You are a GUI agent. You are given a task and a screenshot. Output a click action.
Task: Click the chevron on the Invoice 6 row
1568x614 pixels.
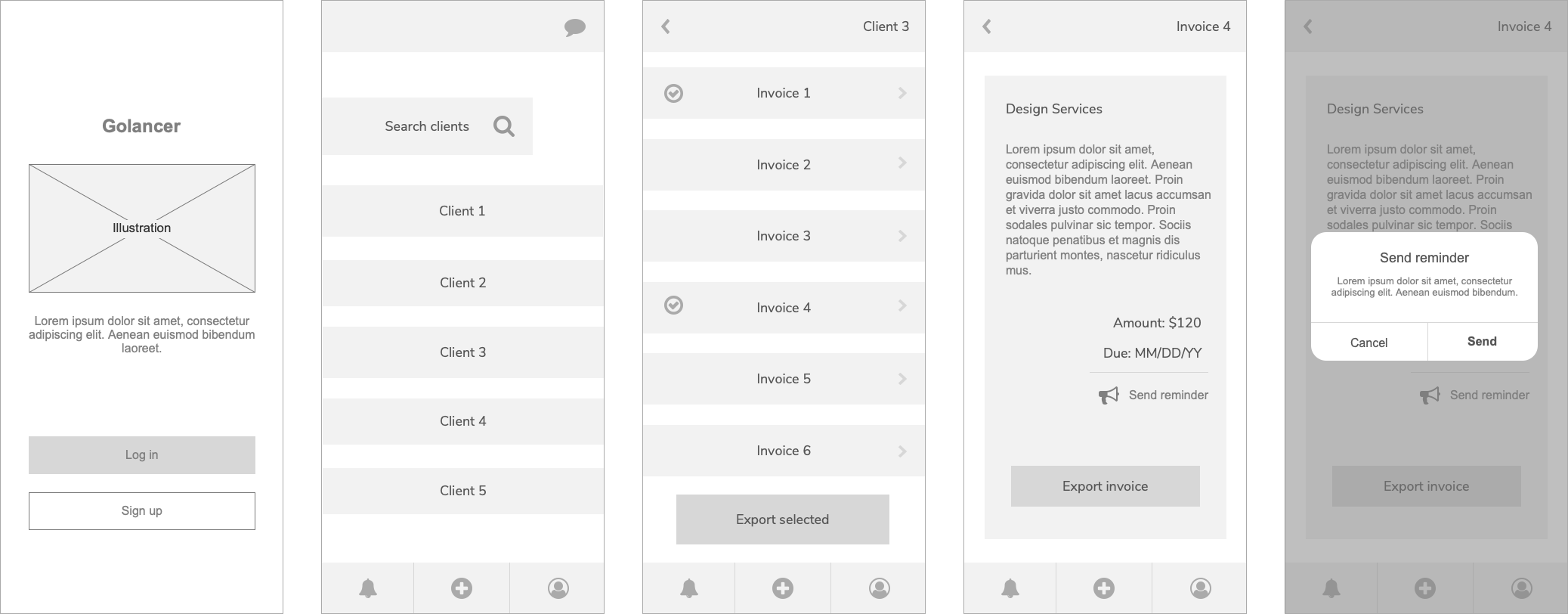(x=902, y=451)
